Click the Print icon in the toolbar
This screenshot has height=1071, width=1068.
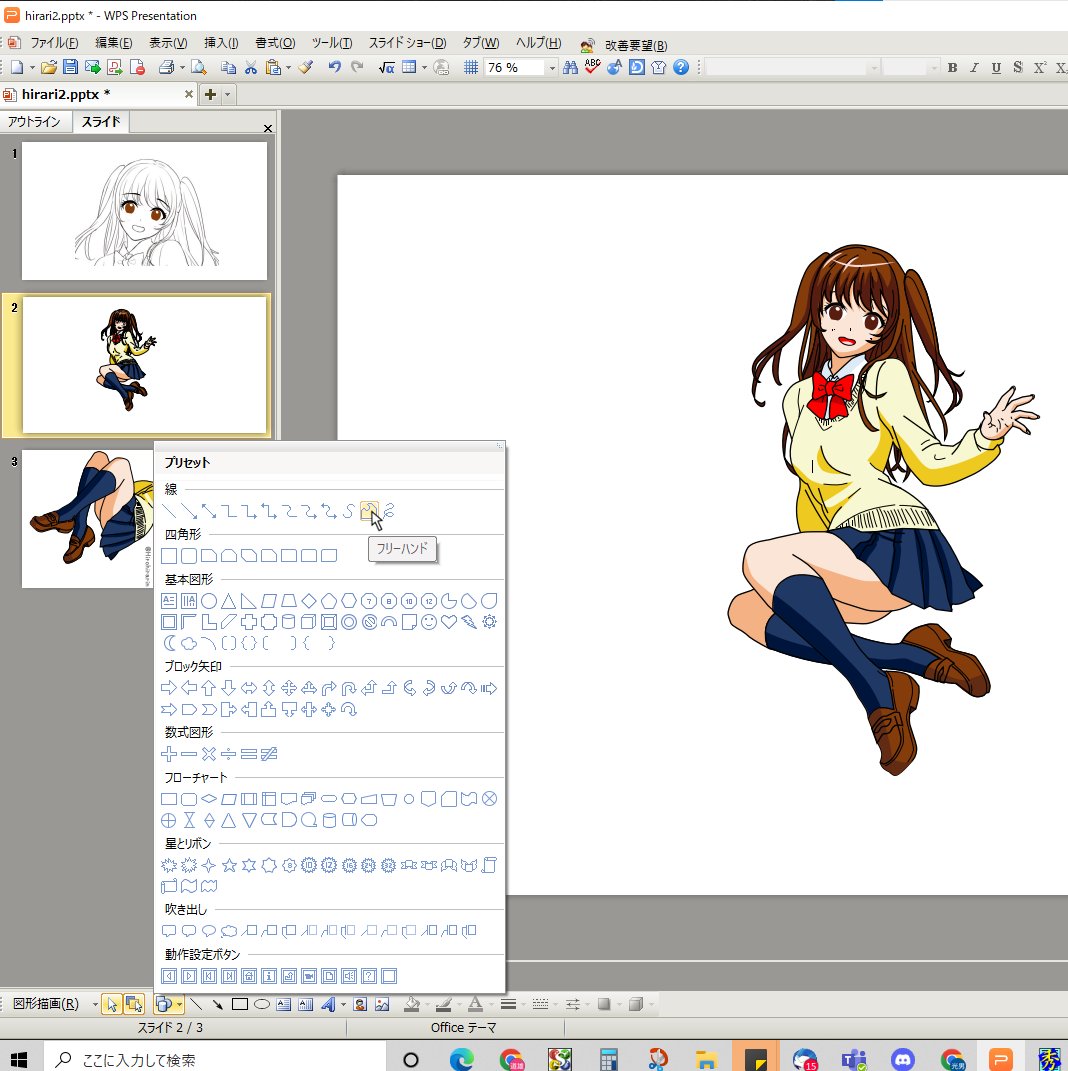(166, 67)
